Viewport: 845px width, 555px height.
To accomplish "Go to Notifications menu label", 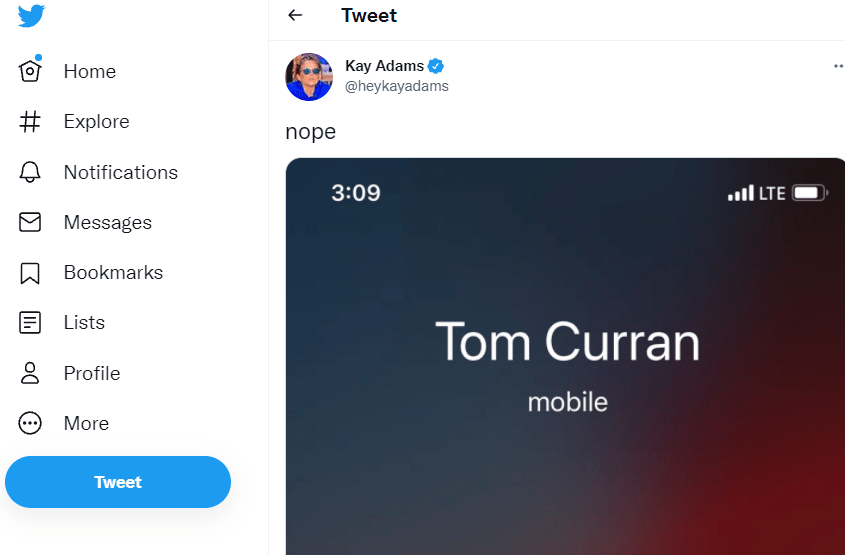I will pos(121,172).
